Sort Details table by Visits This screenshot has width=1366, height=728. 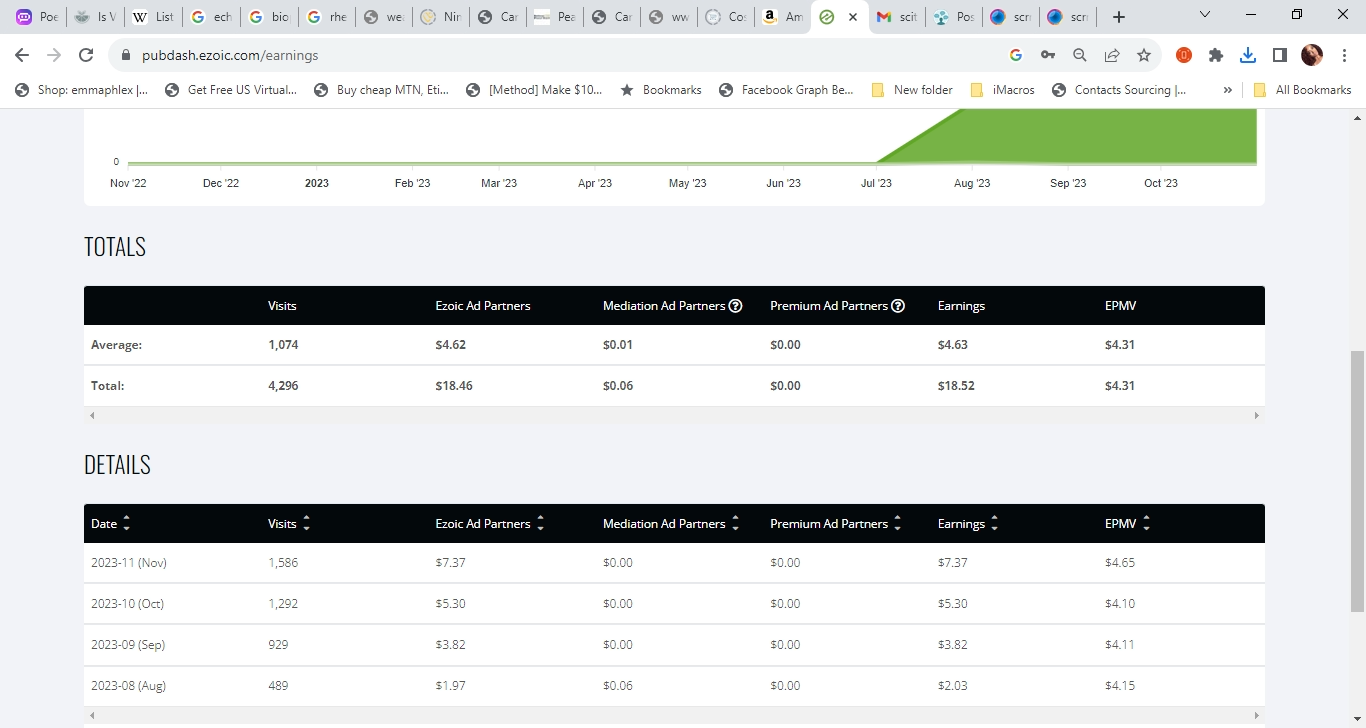[x=306, y=524]
